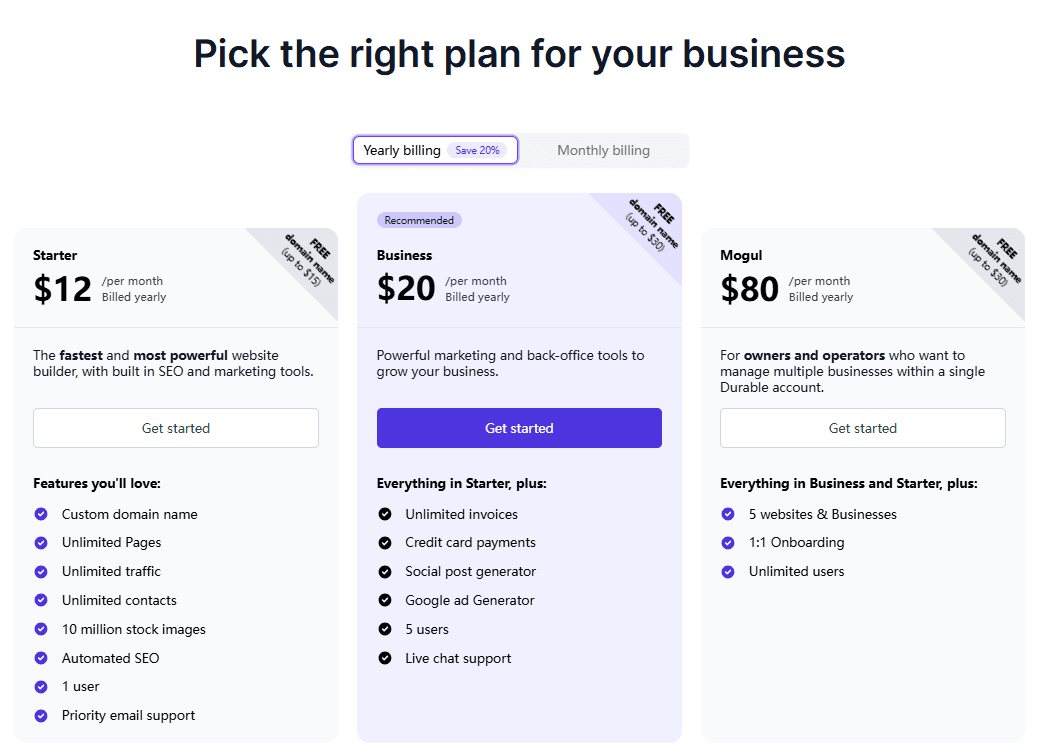Click the Recommended badge on Business plan
The image size is (1038, 754).
tap(419, 220)
